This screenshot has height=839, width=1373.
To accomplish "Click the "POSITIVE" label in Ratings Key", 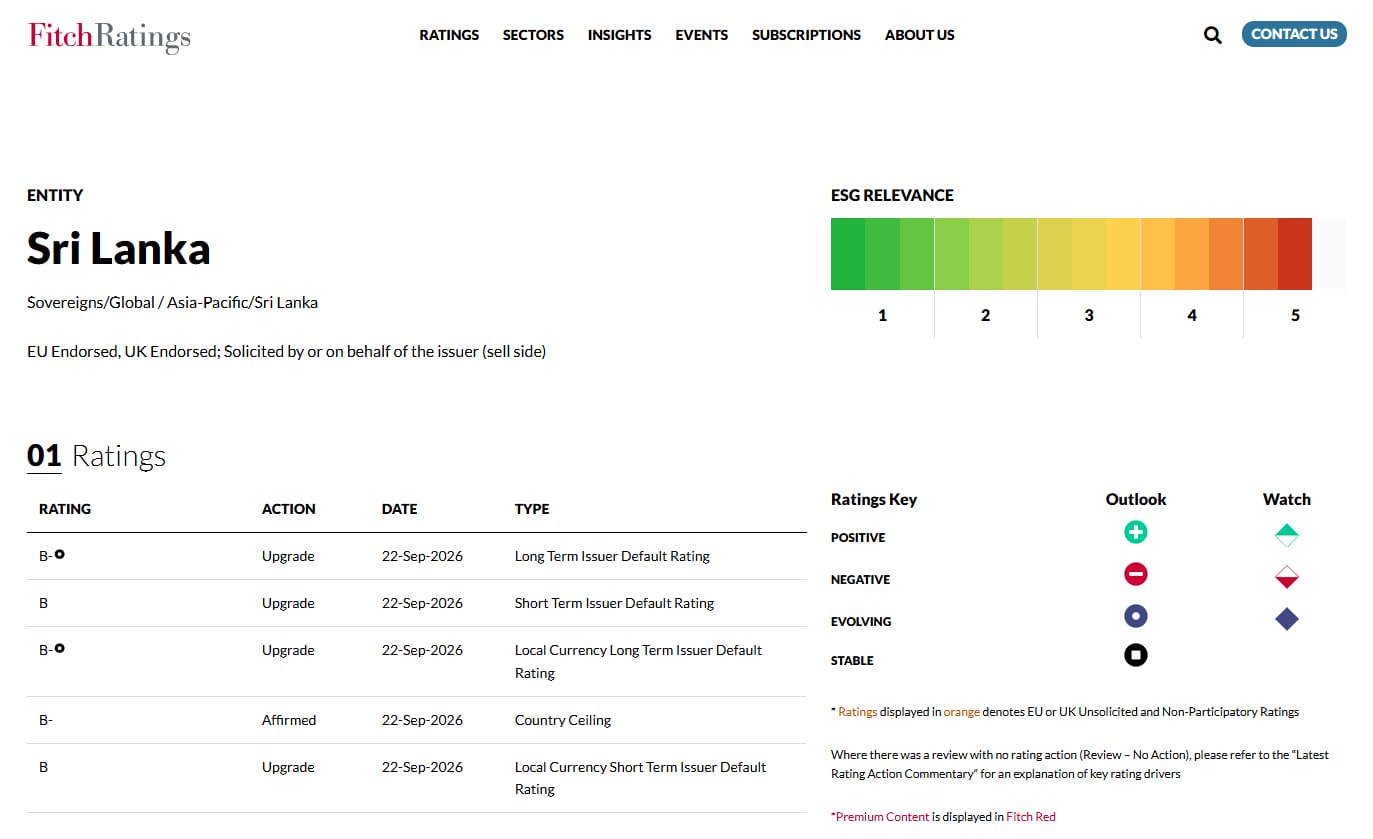I will [x=858, y=538].
